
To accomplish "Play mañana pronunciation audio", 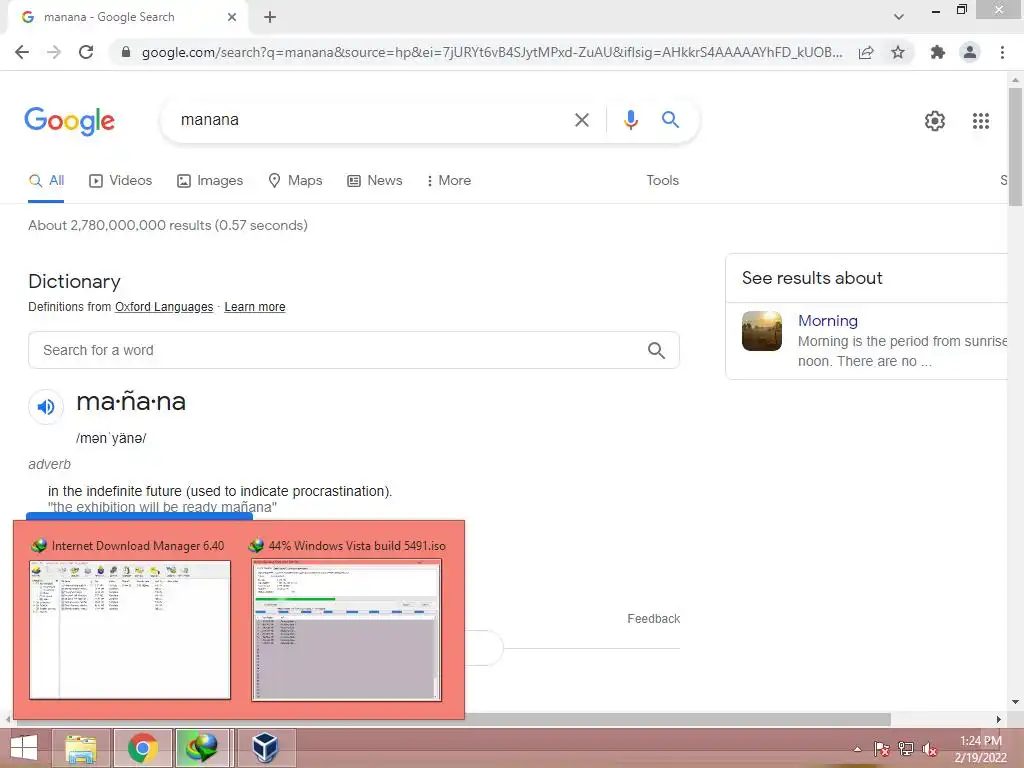I will [46, 407].
